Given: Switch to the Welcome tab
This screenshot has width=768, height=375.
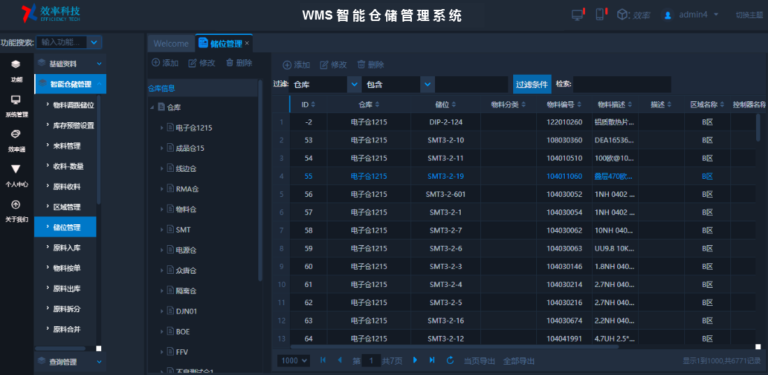Looking at the screenshot, I should (171, 44).
